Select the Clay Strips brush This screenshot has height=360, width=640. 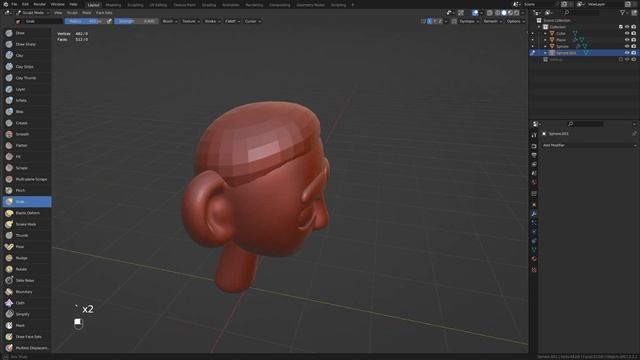pyautogui.click(x=27, y=67)
